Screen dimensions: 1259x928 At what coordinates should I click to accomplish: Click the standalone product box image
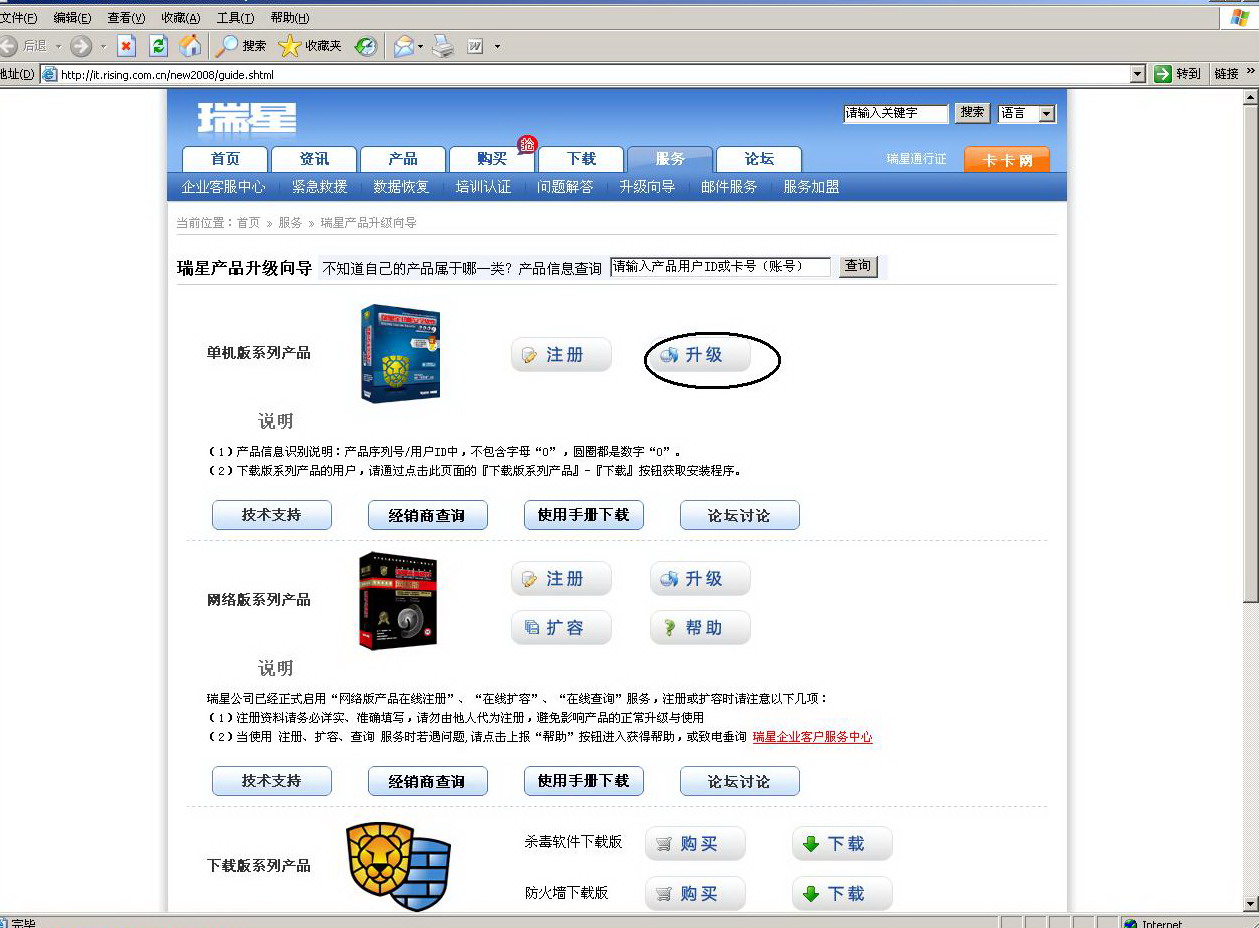tap(401, 354)
